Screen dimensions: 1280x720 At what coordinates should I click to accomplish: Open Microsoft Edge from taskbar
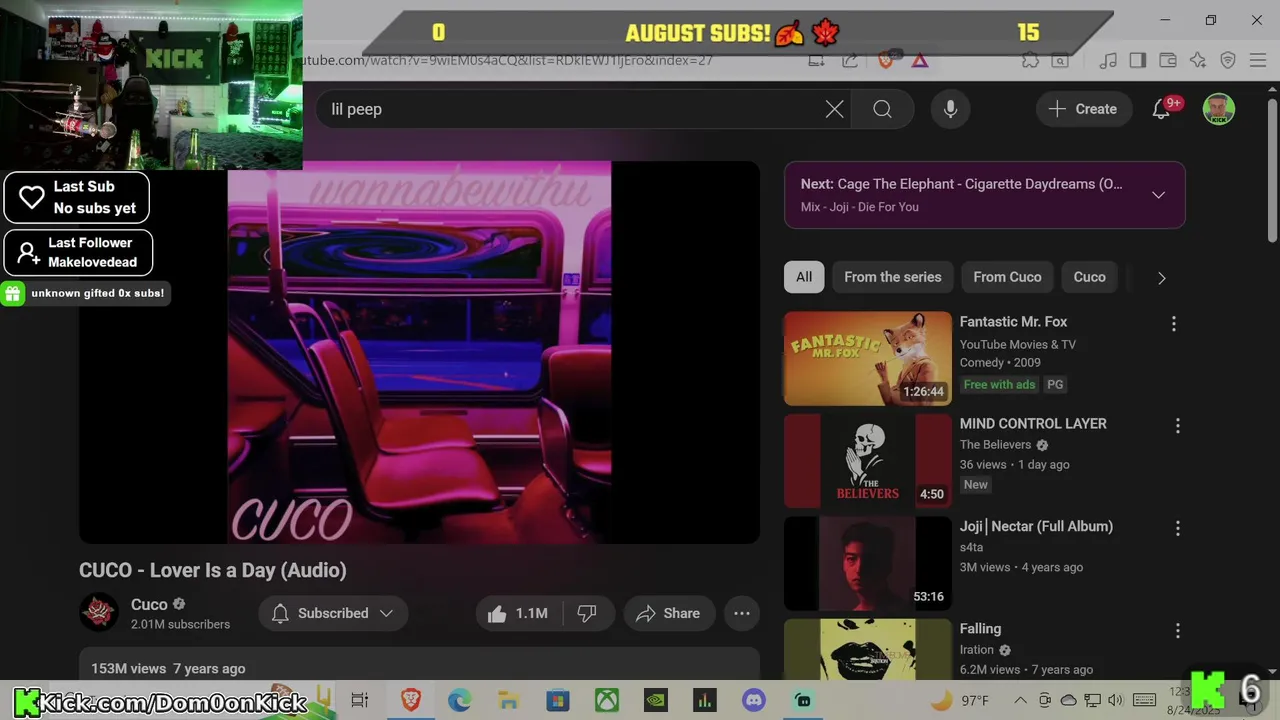460,700
